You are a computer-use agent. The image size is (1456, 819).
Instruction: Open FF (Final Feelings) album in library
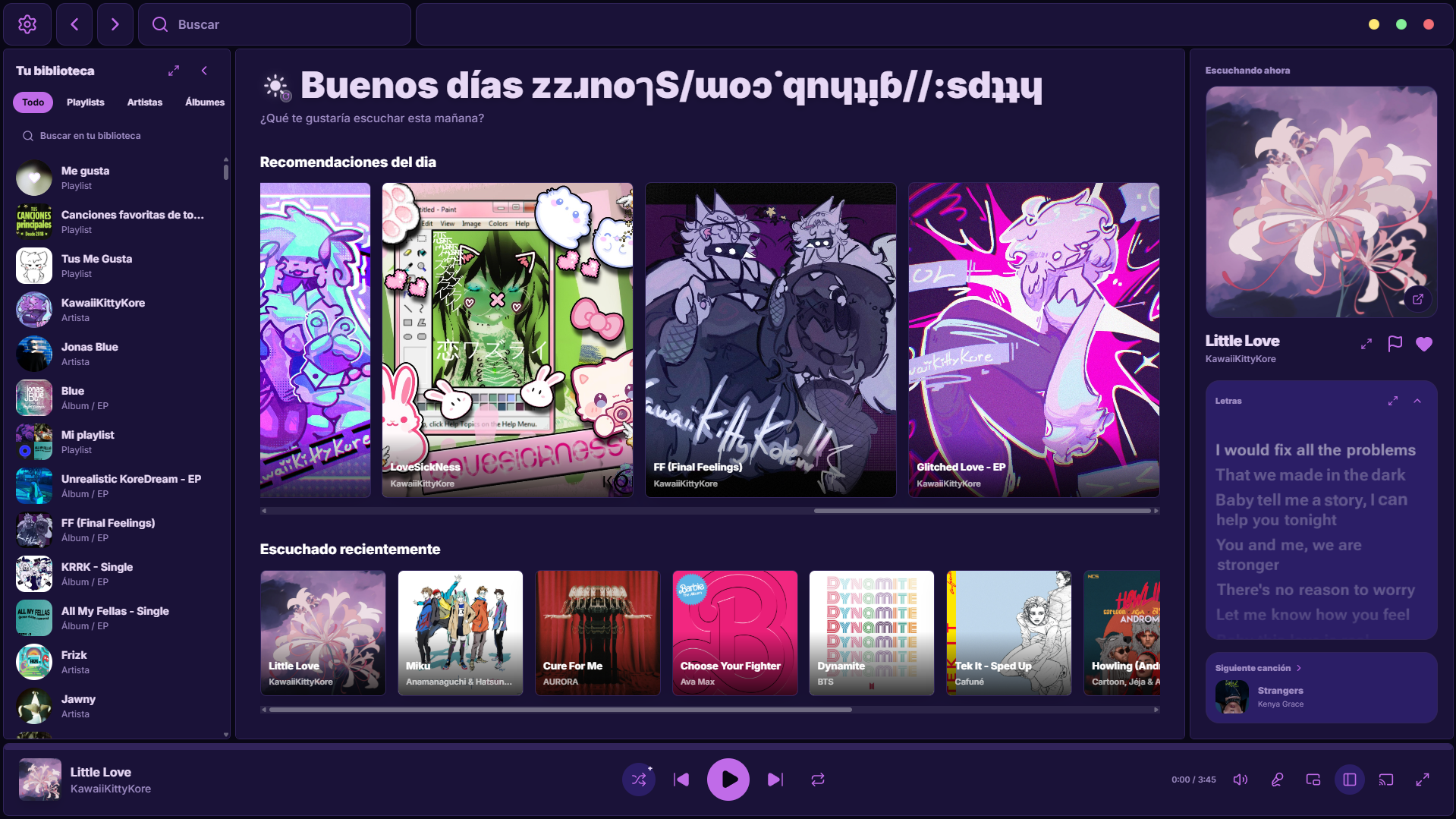[x=118, y=531]
